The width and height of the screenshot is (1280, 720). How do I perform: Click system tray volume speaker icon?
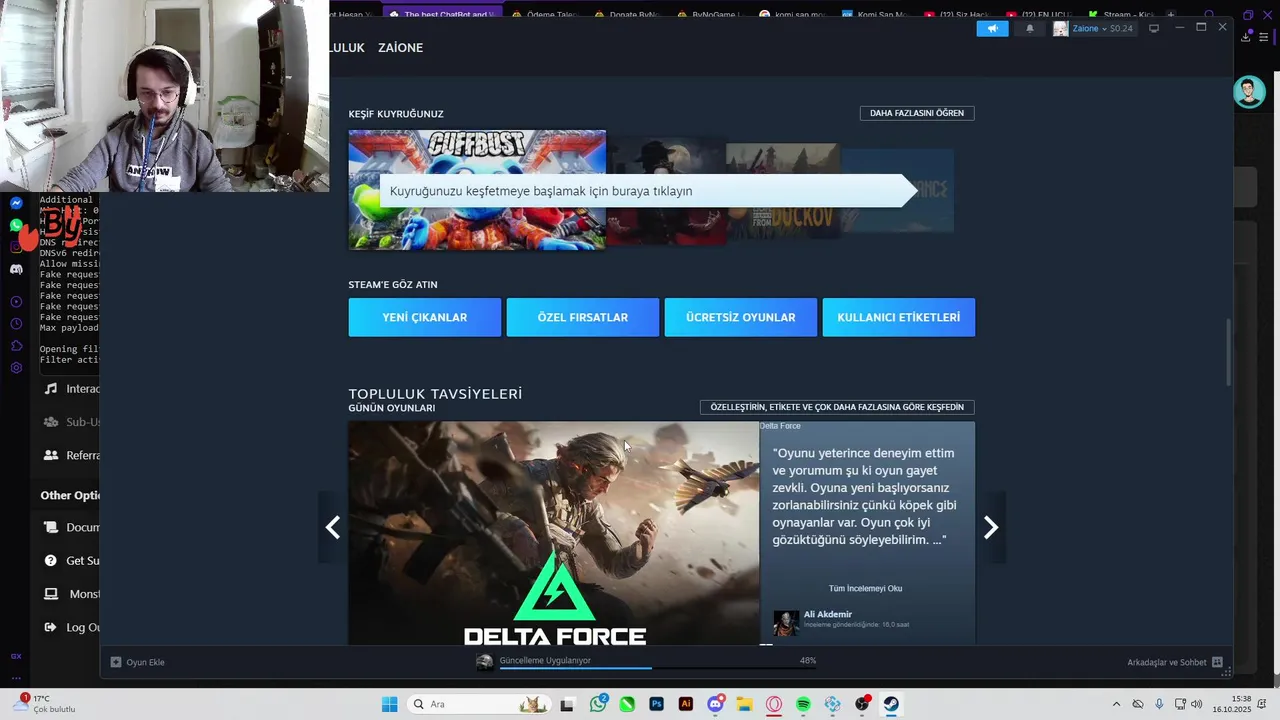click(x=1197, y=704)
